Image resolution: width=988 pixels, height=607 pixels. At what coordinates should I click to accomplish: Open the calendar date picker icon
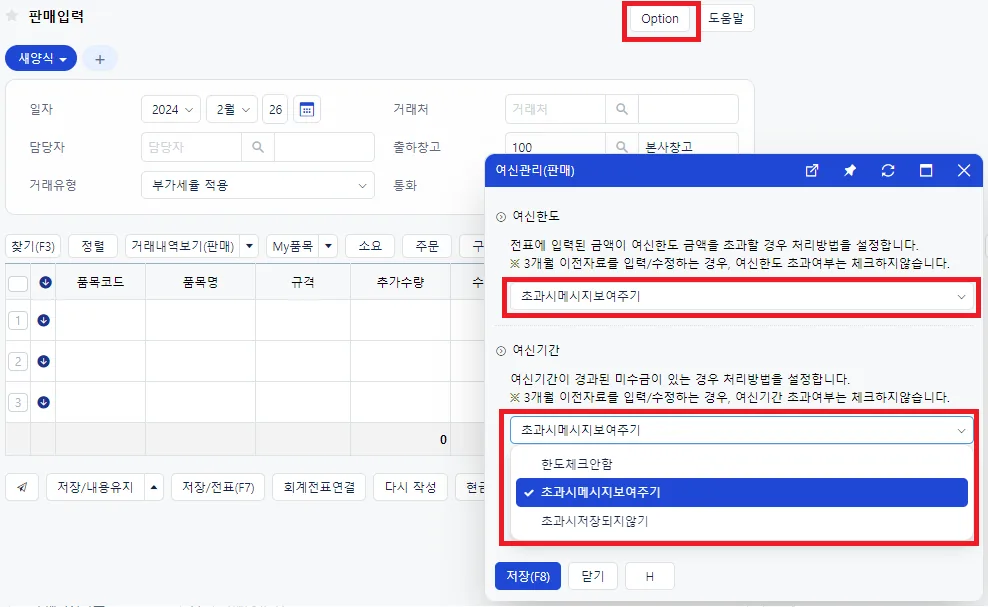[307, 110]
